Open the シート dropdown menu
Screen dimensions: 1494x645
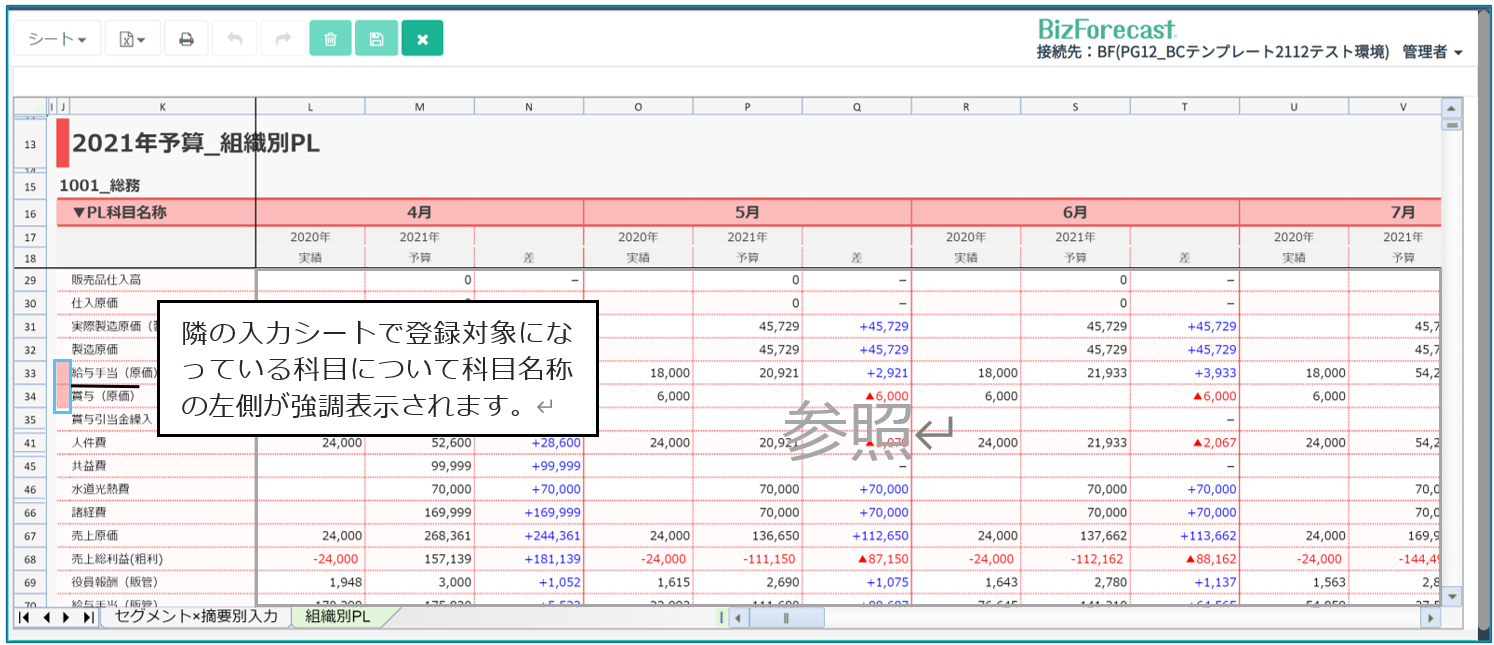tap(57, 39)
